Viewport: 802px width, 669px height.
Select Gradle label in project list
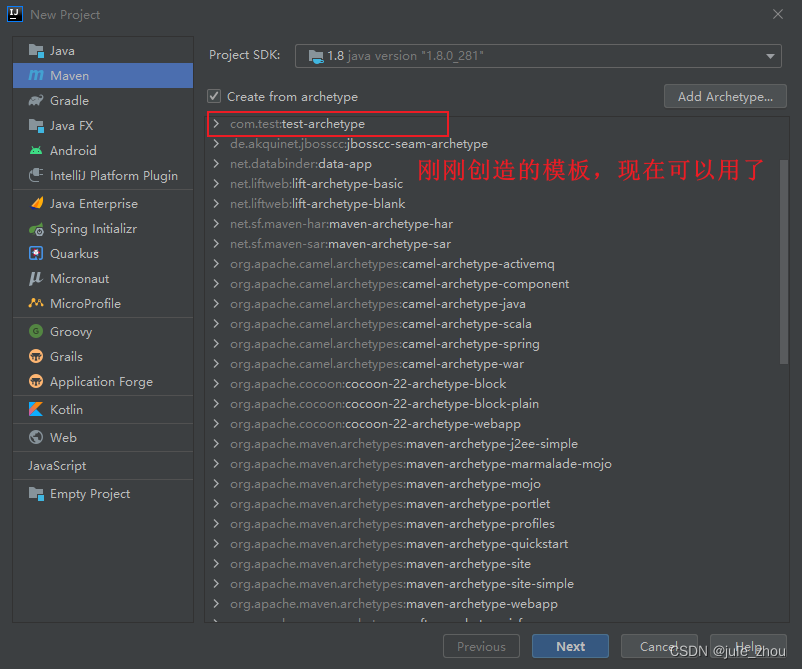click(x=69, y=101)
